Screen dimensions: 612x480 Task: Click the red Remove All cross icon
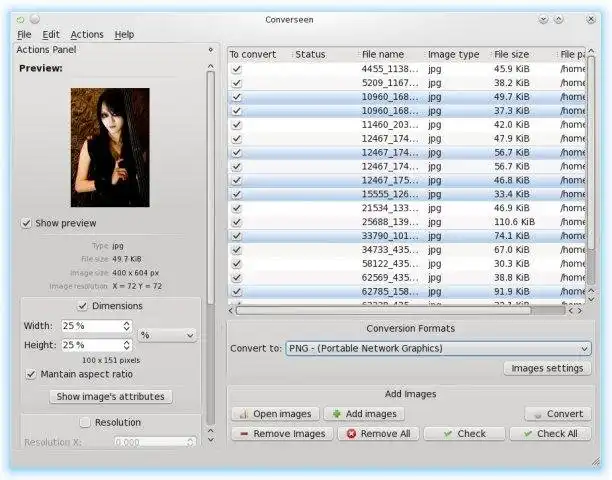(351, 434)
